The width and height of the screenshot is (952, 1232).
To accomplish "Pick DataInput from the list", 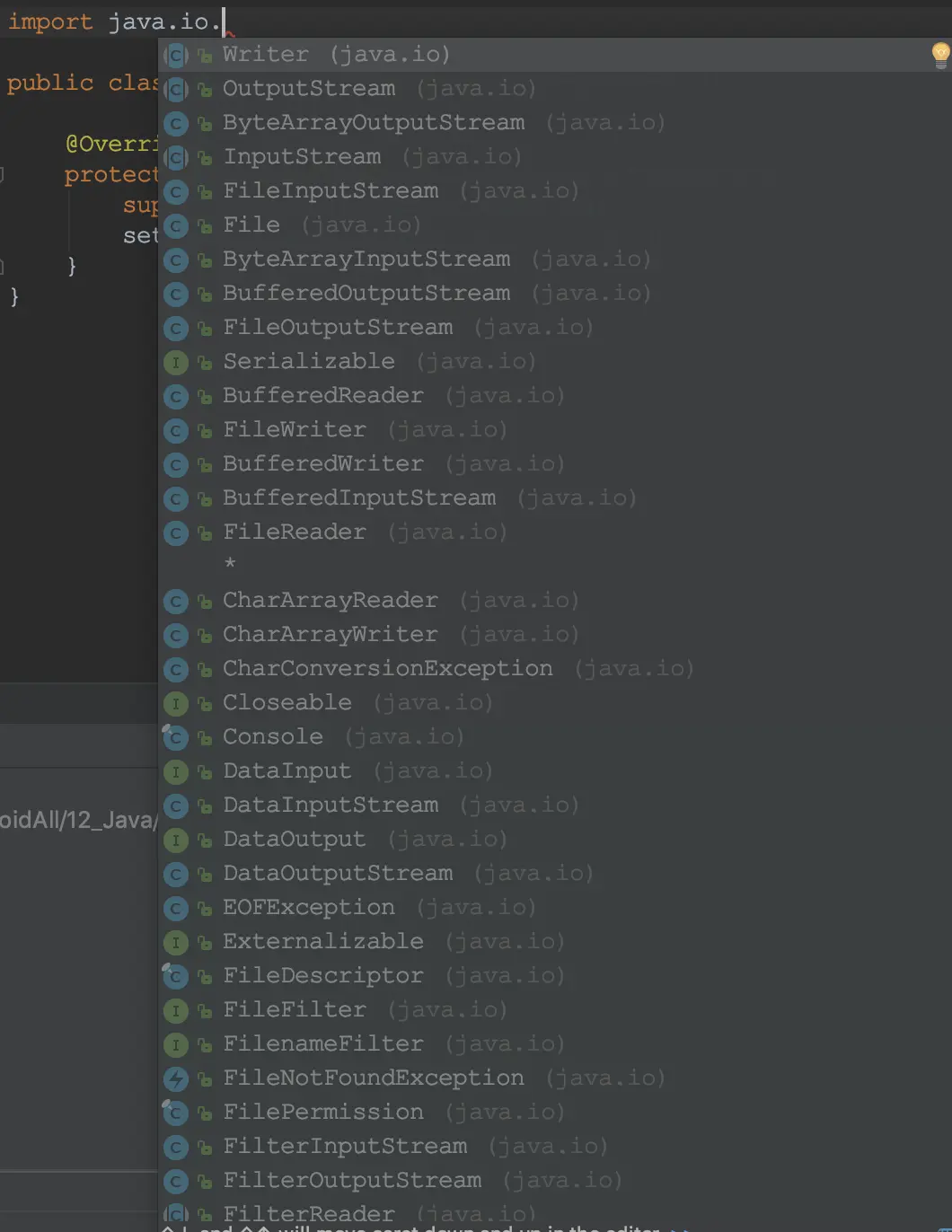I will point(555,771).
